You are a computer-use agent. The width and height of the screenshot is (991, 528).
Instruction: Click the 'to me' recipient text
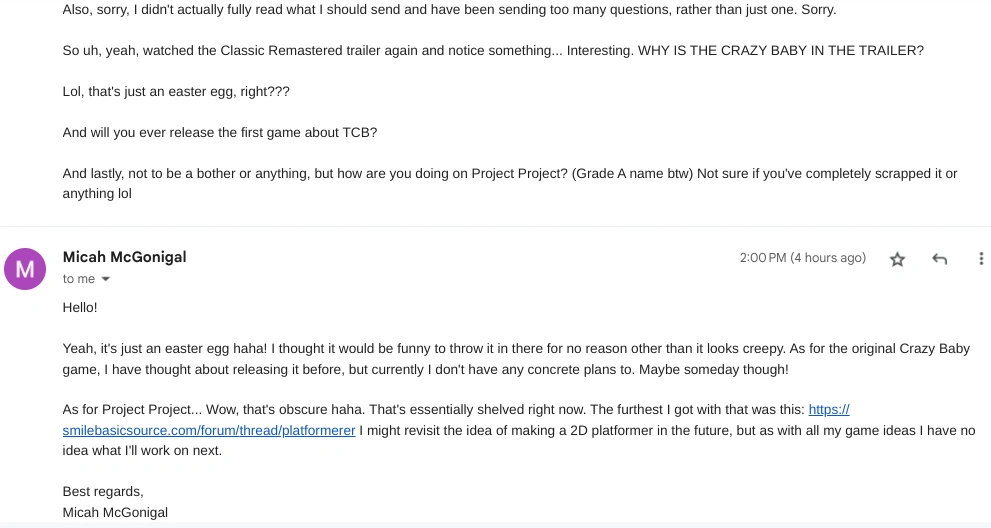click(x=79, y=279)
